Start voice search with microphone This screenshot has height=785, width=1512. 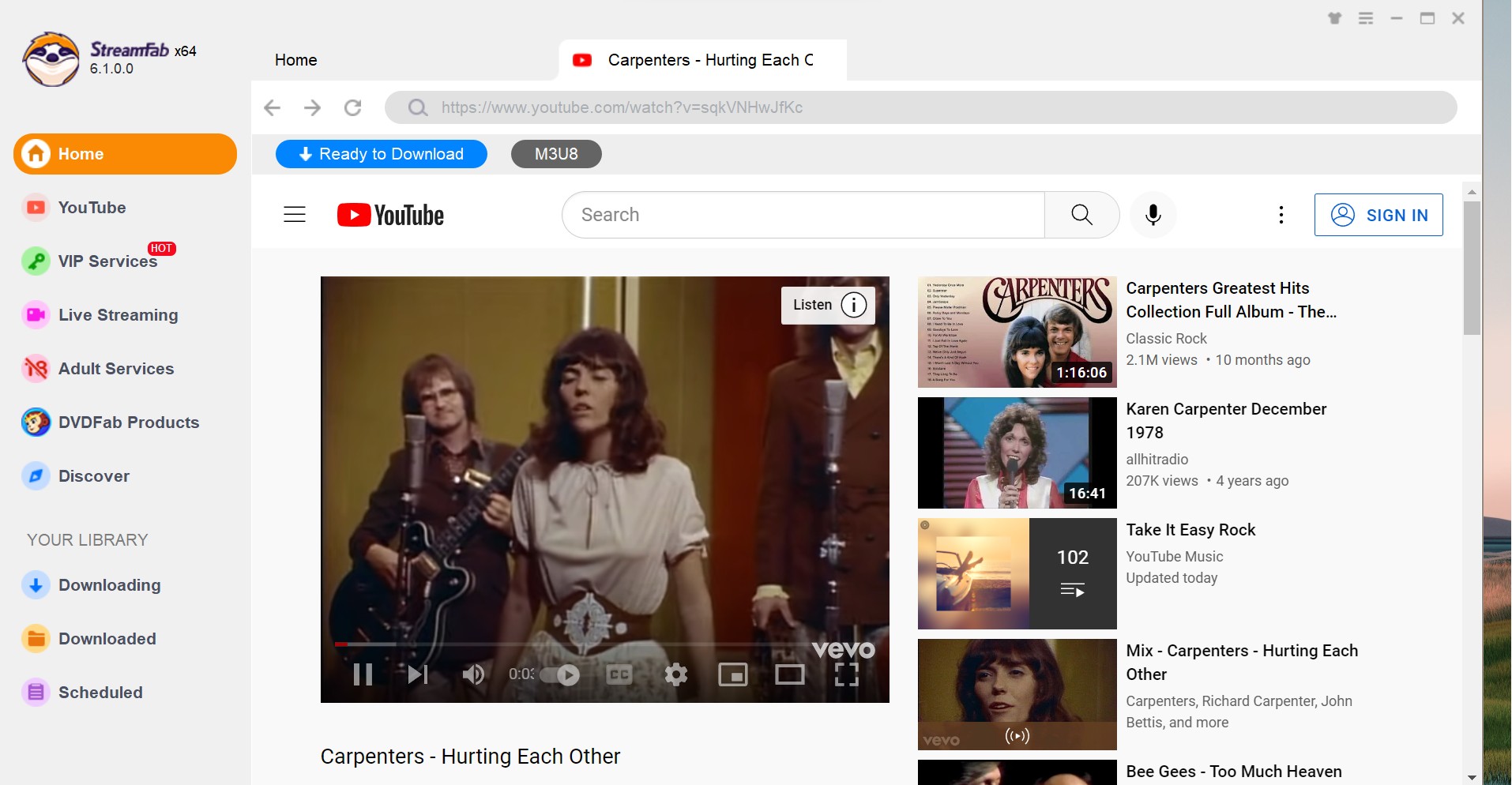[1153, 215]
